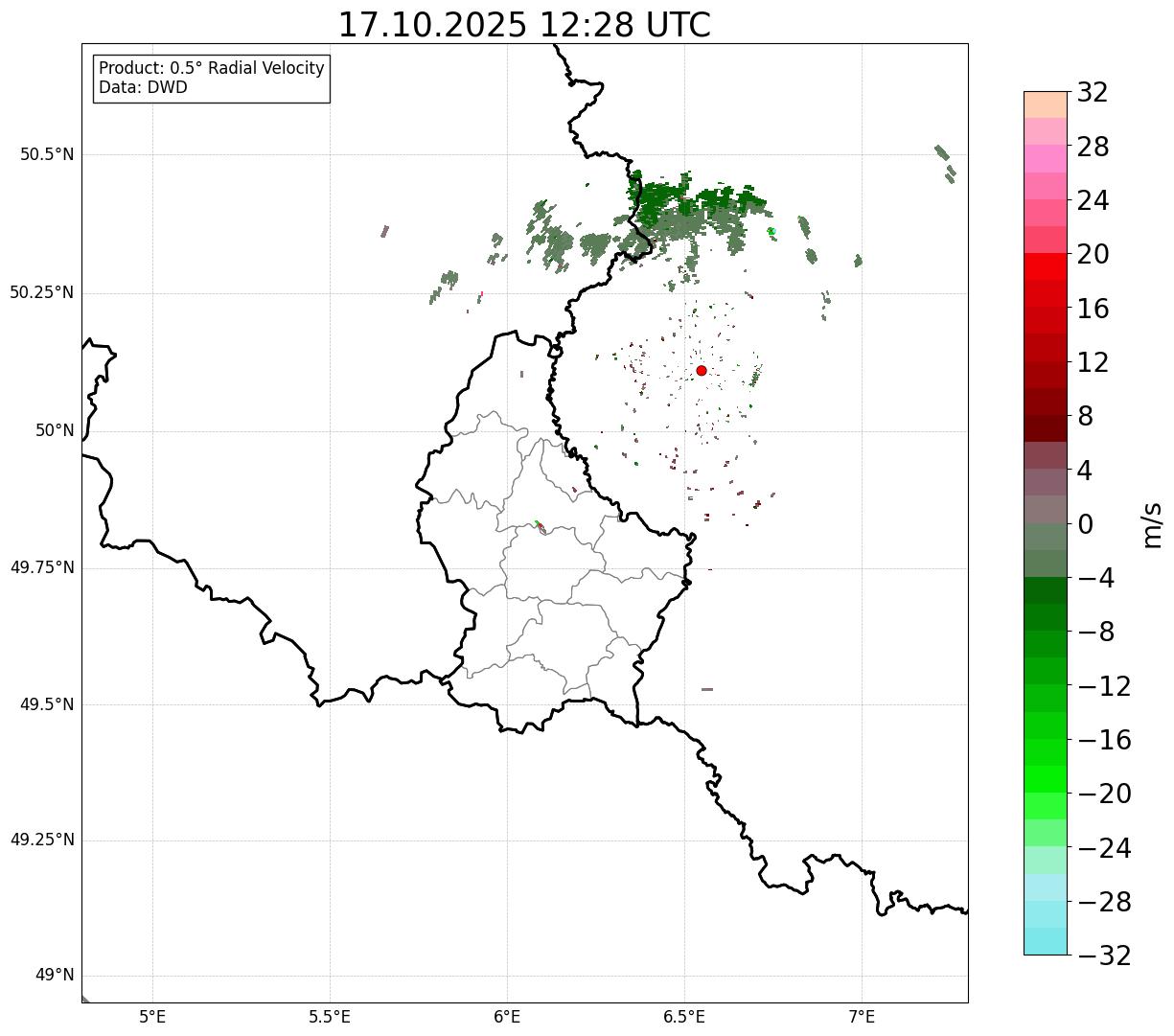Click the colorbar tick label −16
The image size is (1174, 1036).
(x=1104, y=740)
